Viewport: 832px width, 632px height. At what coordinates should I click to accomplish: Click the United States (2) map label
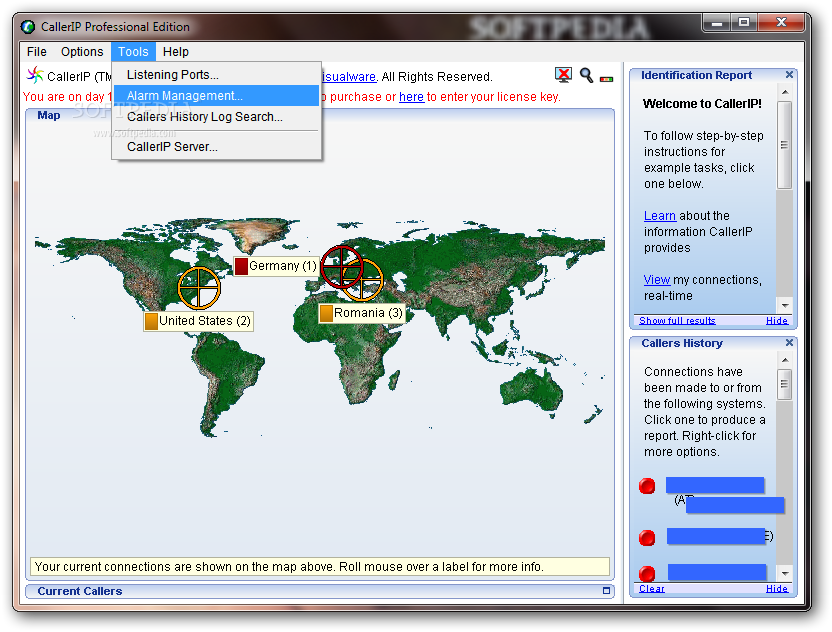(198, 321)
